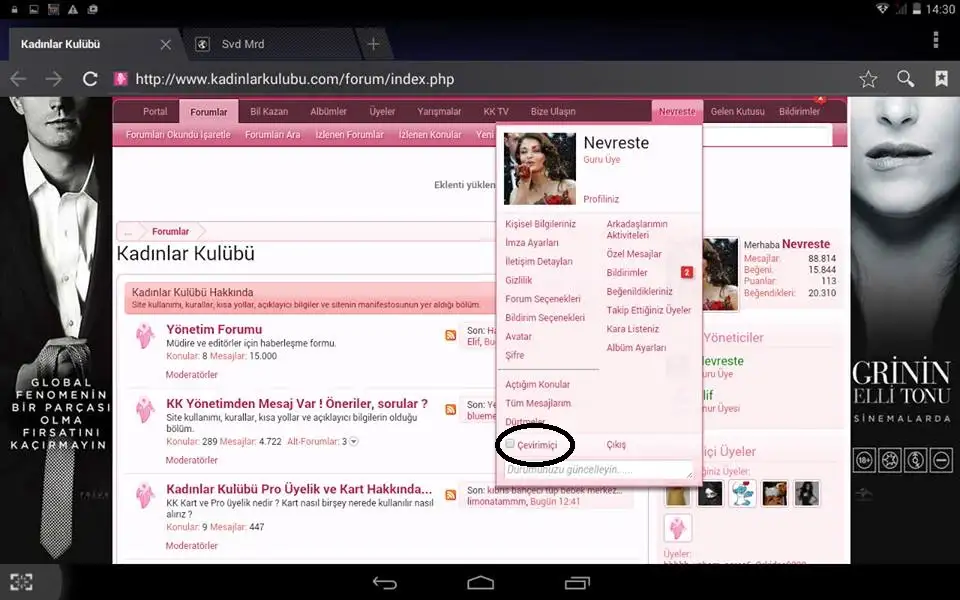Click the status update text field
The width and height of the screenshot is (960, 600).
pyautogui.click(x=598, y=469)
